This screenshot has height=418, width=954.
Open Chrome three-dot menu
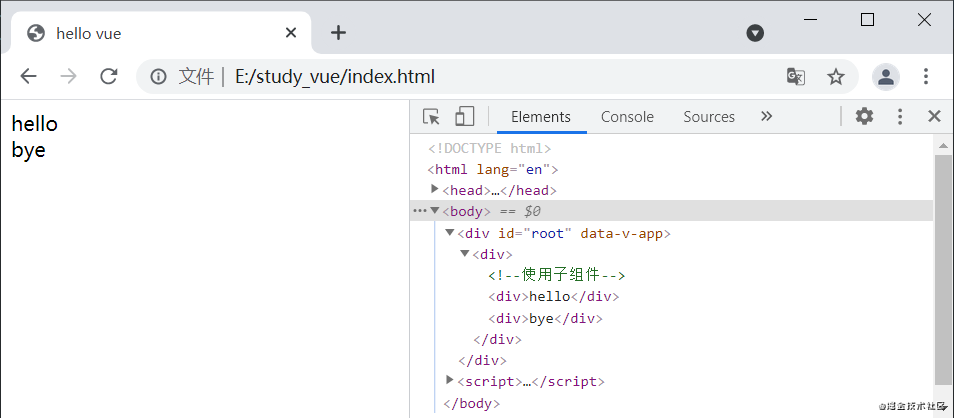click(x=925, y=77)
